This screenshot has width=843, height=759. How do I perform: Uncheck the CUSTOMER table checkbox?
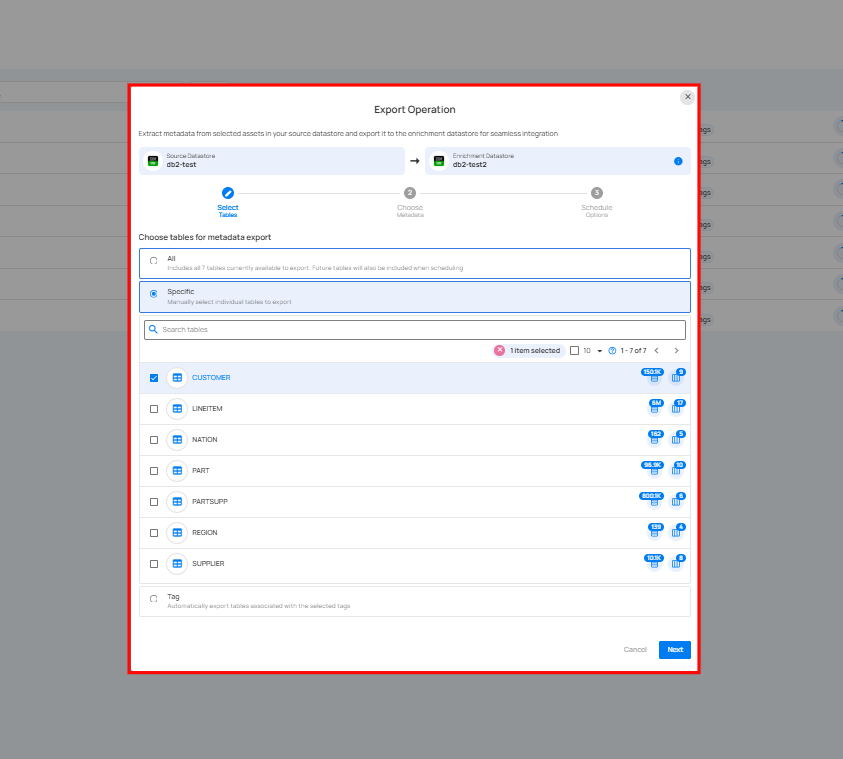click(154, 378)
